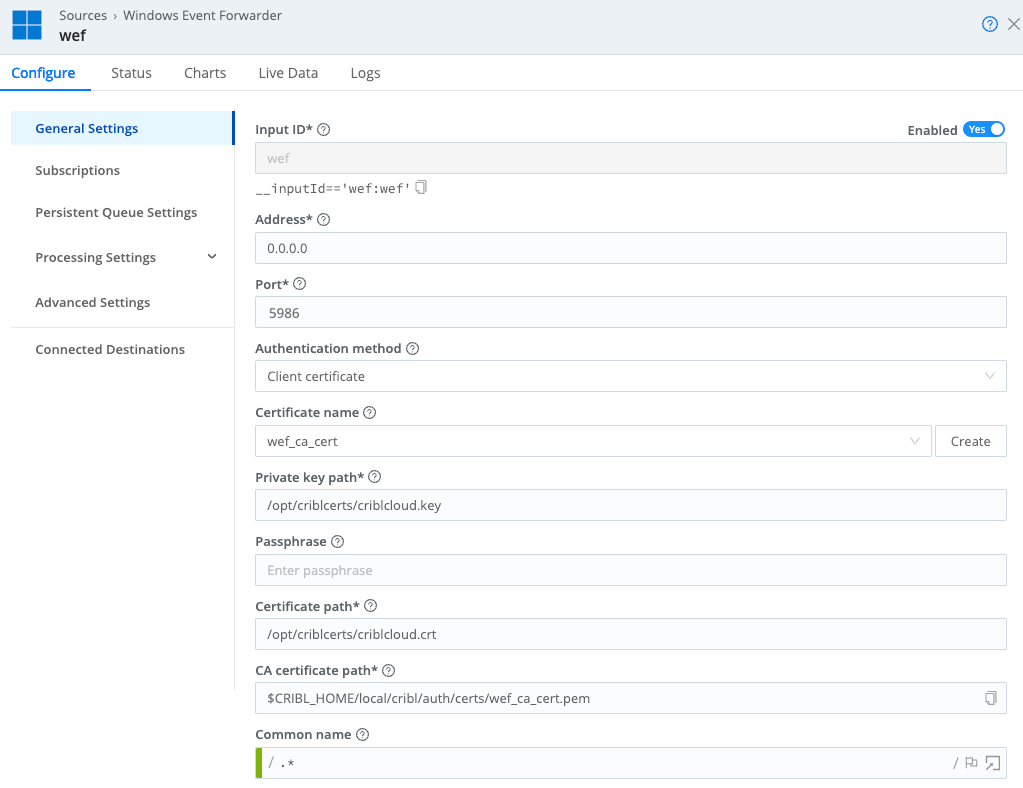Navigate back via the Sources breadcrumb link
This screenshot has height=788, width=1023.
coord(83,15)
